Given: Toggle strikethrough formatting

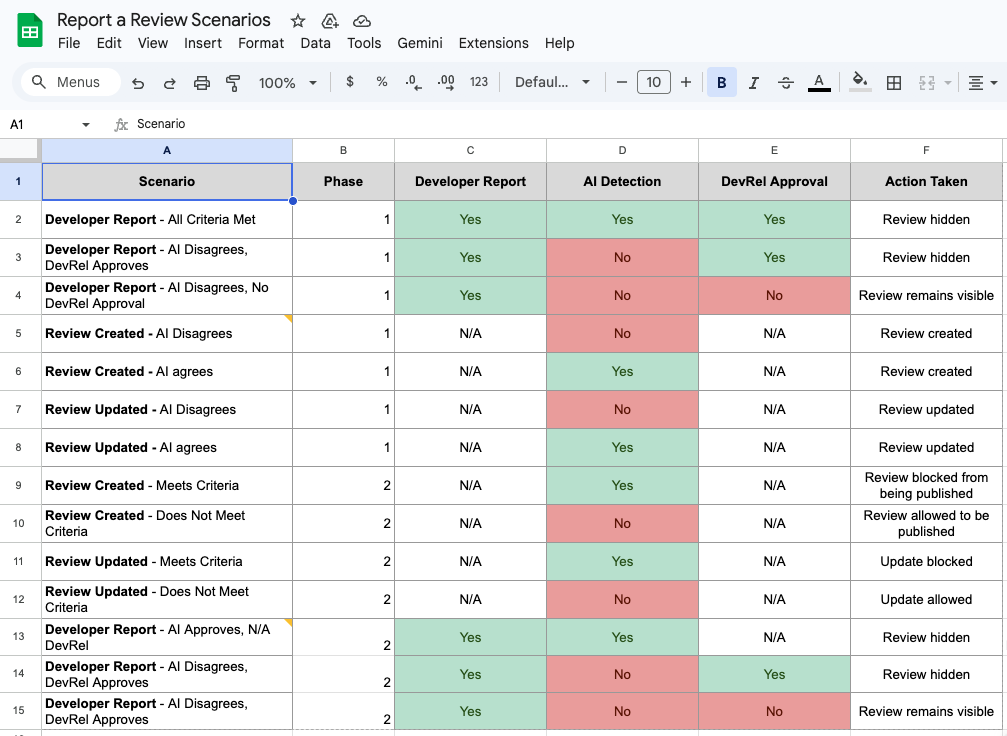Looking at the screenshot, I should 785,82.
